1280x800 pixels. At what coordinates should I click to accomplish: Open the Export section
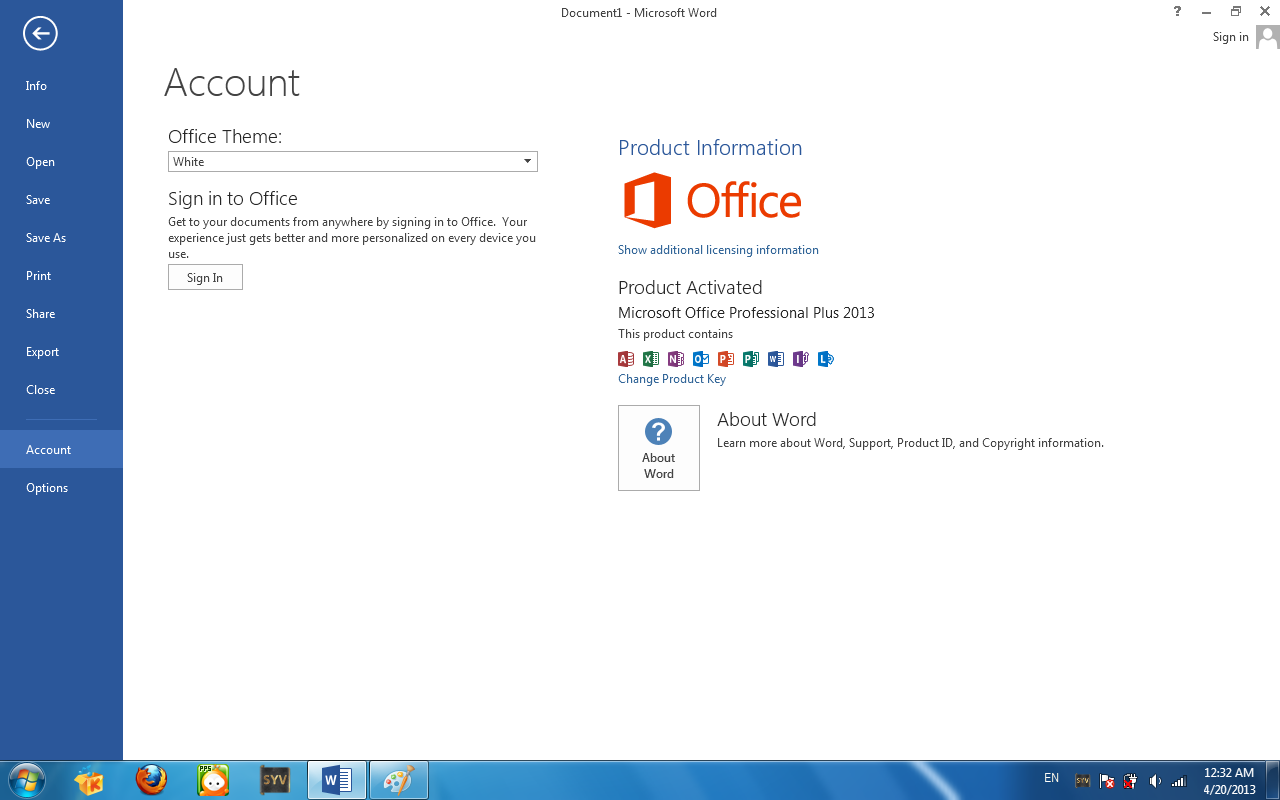click(x=42, y=351)
